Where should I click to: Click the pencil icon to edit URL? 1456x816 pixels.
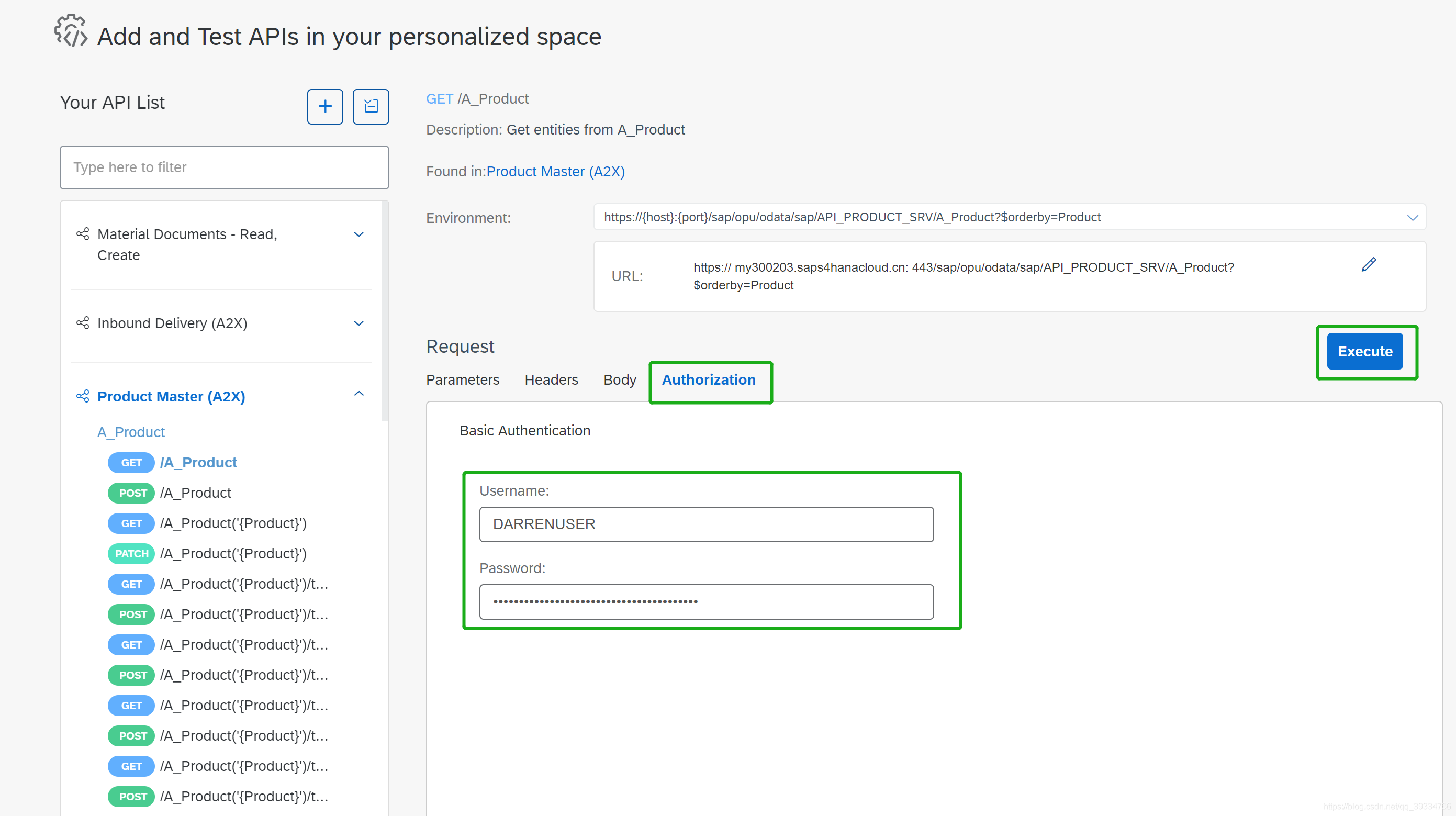1369,264
